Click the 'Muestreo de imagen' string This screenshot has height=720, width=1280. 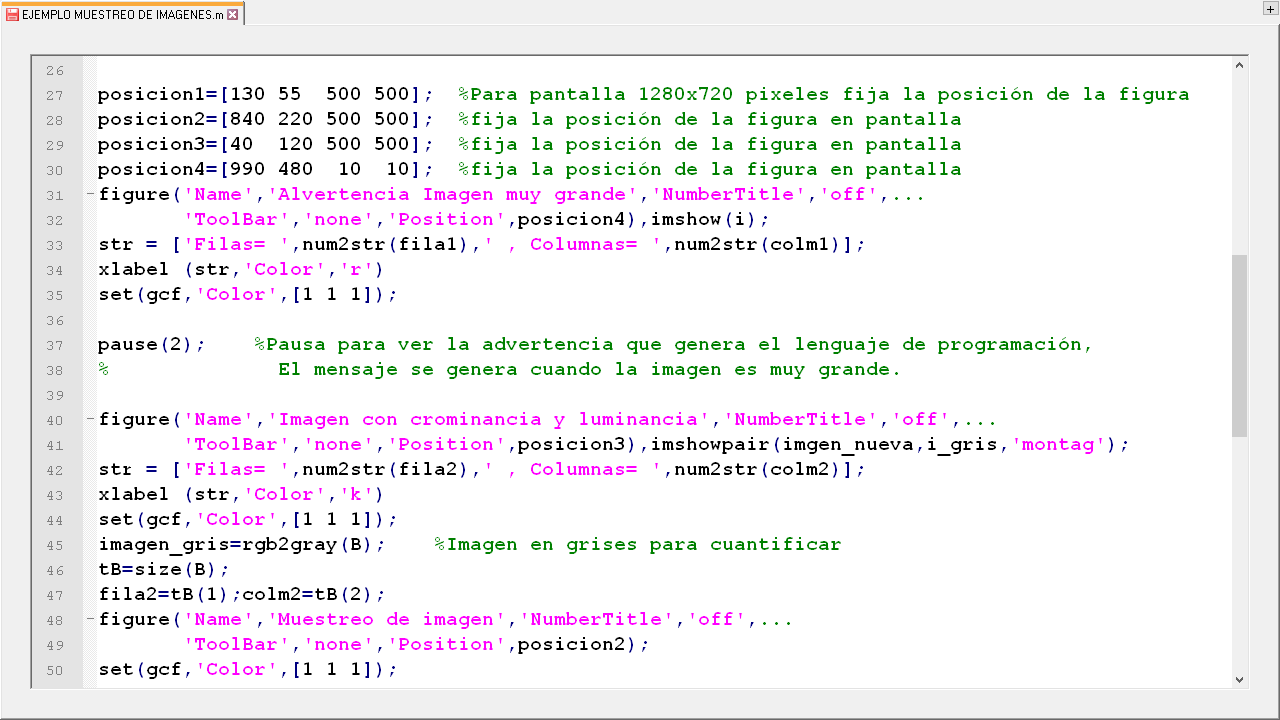385,619
